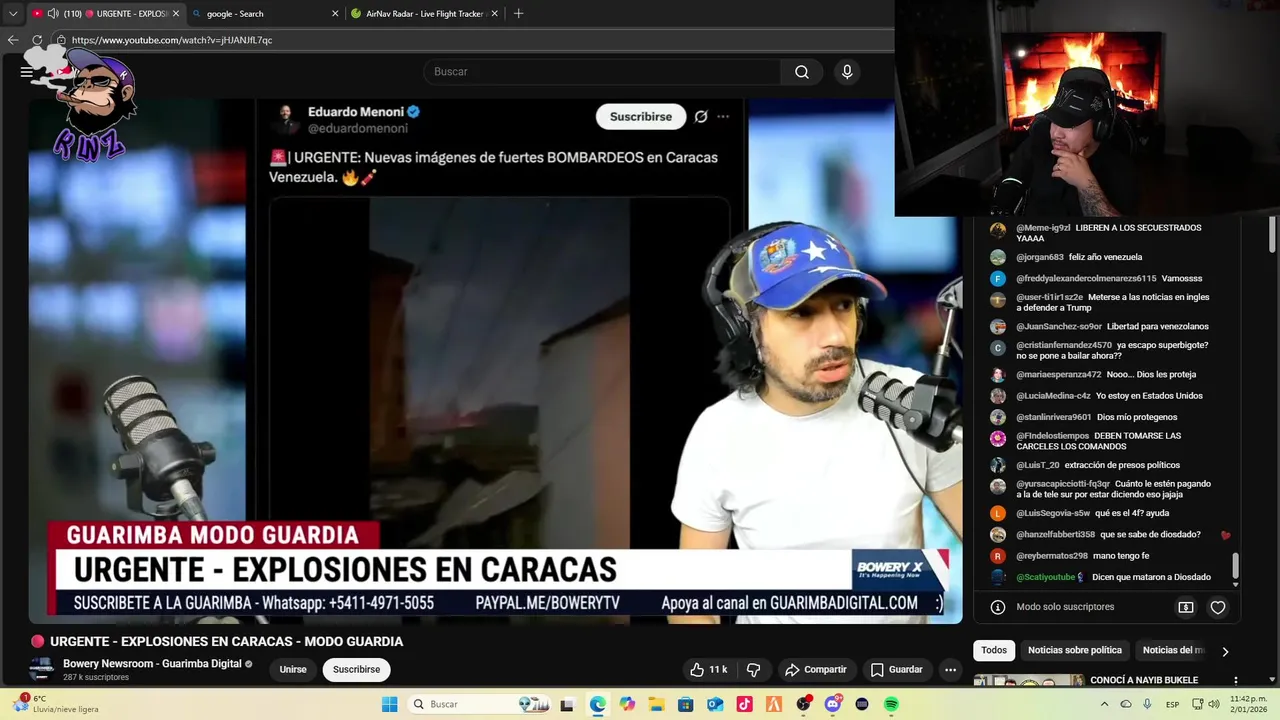Dislike the video with thumbs-down icon
Image resolution: width=1280 pixels, height=720 pixels.
[754, 669]
